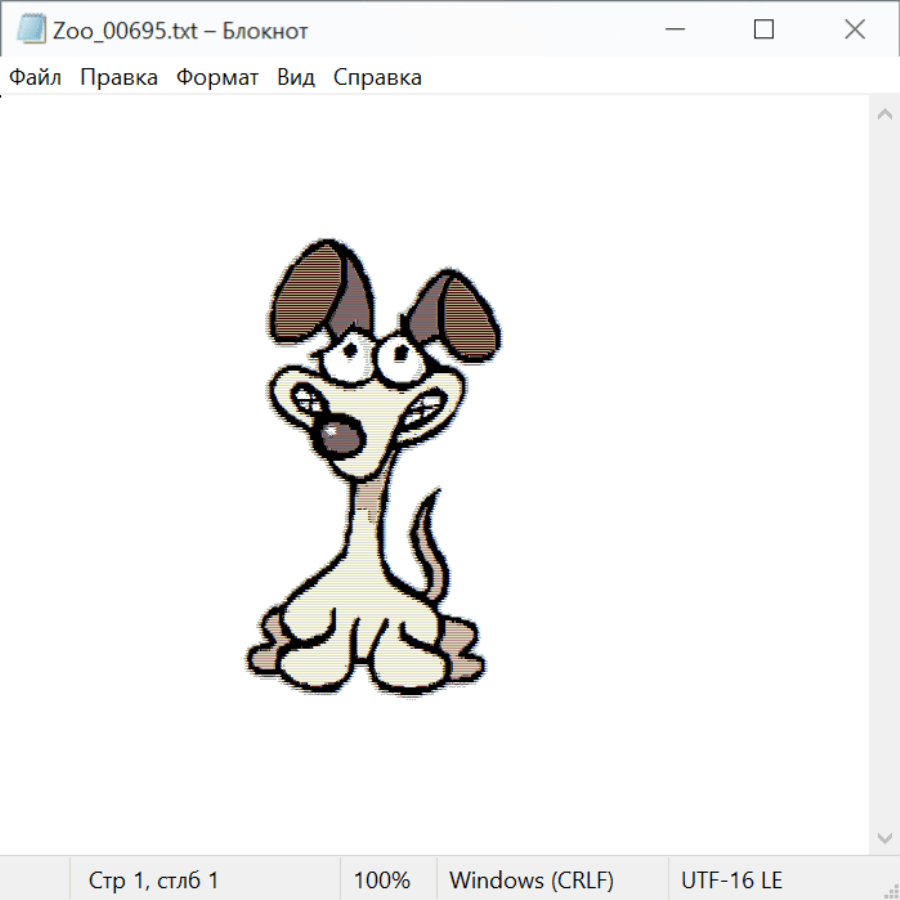Viewport: 900px width, 900px height.
Task: Click the Стр 1, стлб 1 status field
Action: click(154, 881)
